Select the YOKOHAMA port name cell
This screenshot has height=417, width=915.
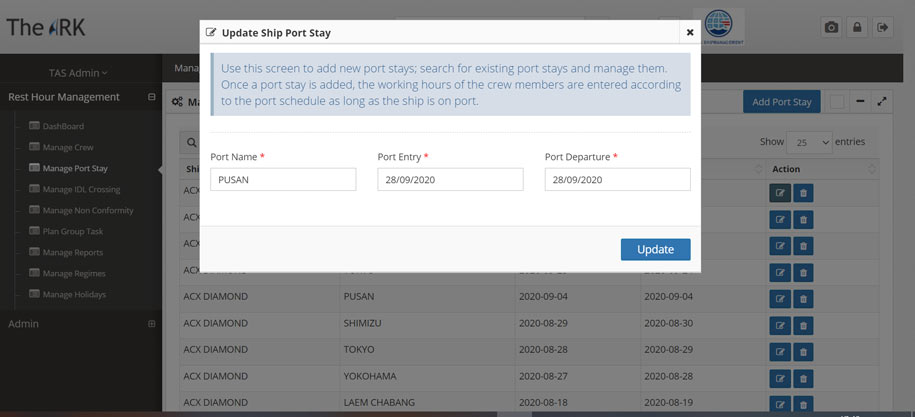[370, 376]
